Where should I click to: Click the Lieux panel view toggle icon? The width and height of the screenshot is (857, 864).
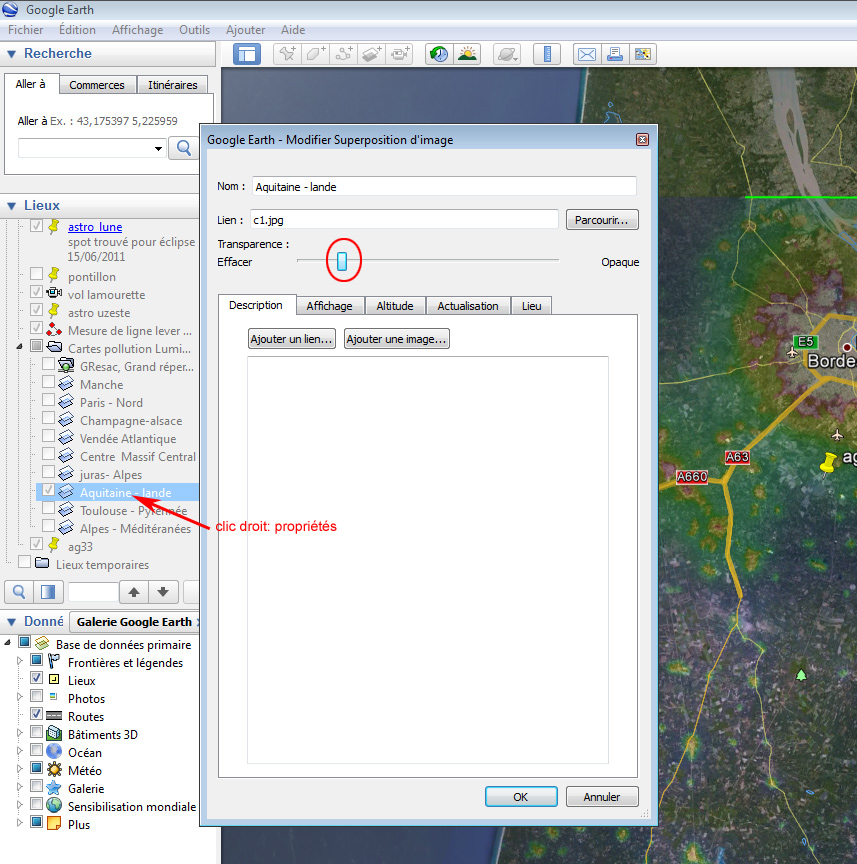pyautogui.click(x=48, y=592)
